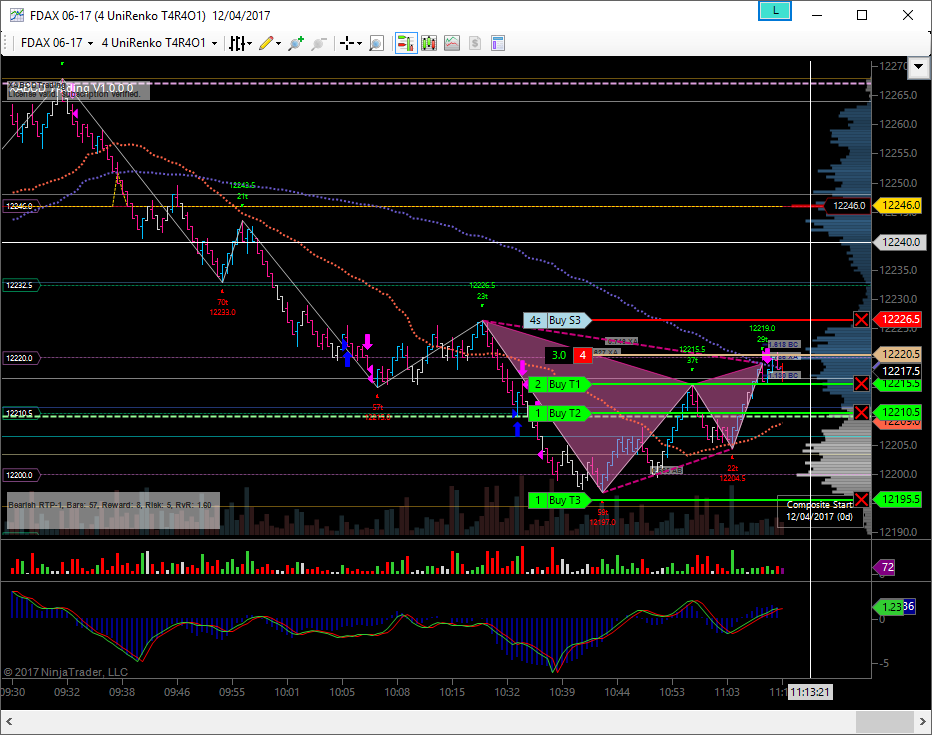The image size is (932, 735).
Task: Click the horizontal scrollbar thumb
Action: click(x=885, y=722)
